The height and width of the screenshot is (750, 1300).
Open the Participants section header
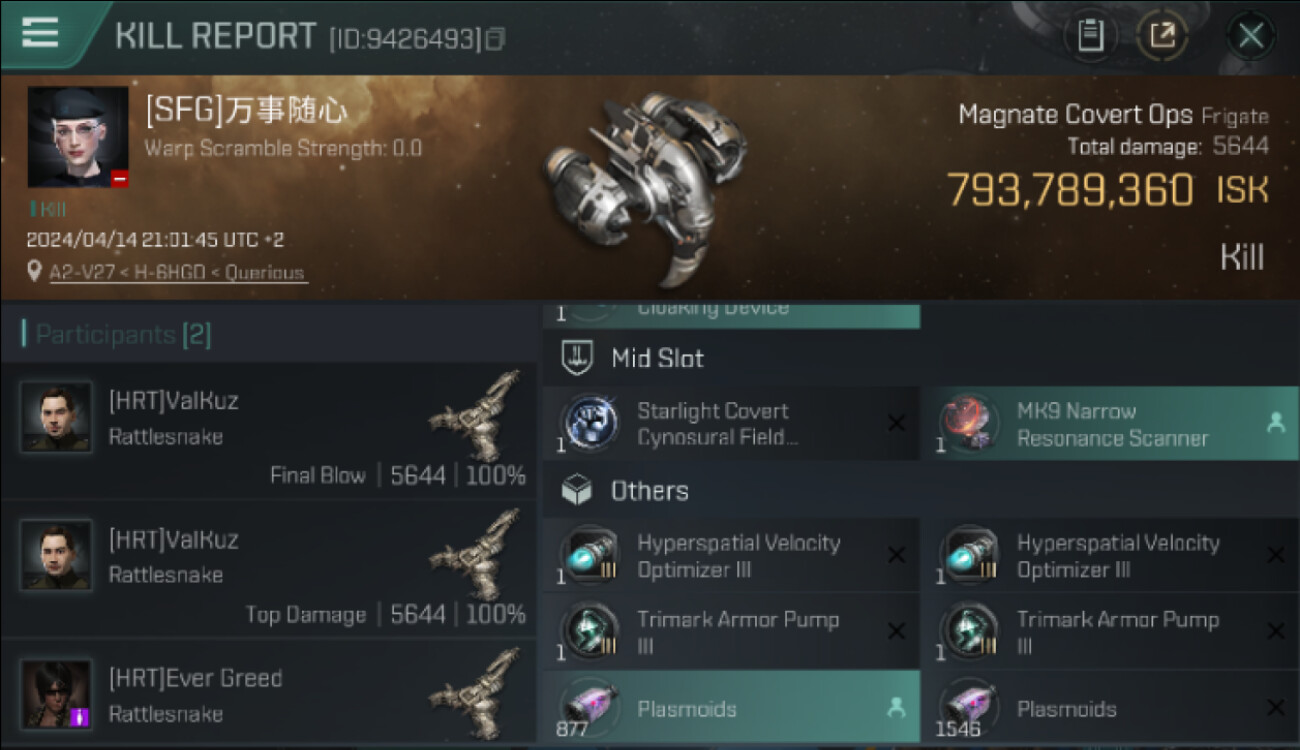[116, 334]
